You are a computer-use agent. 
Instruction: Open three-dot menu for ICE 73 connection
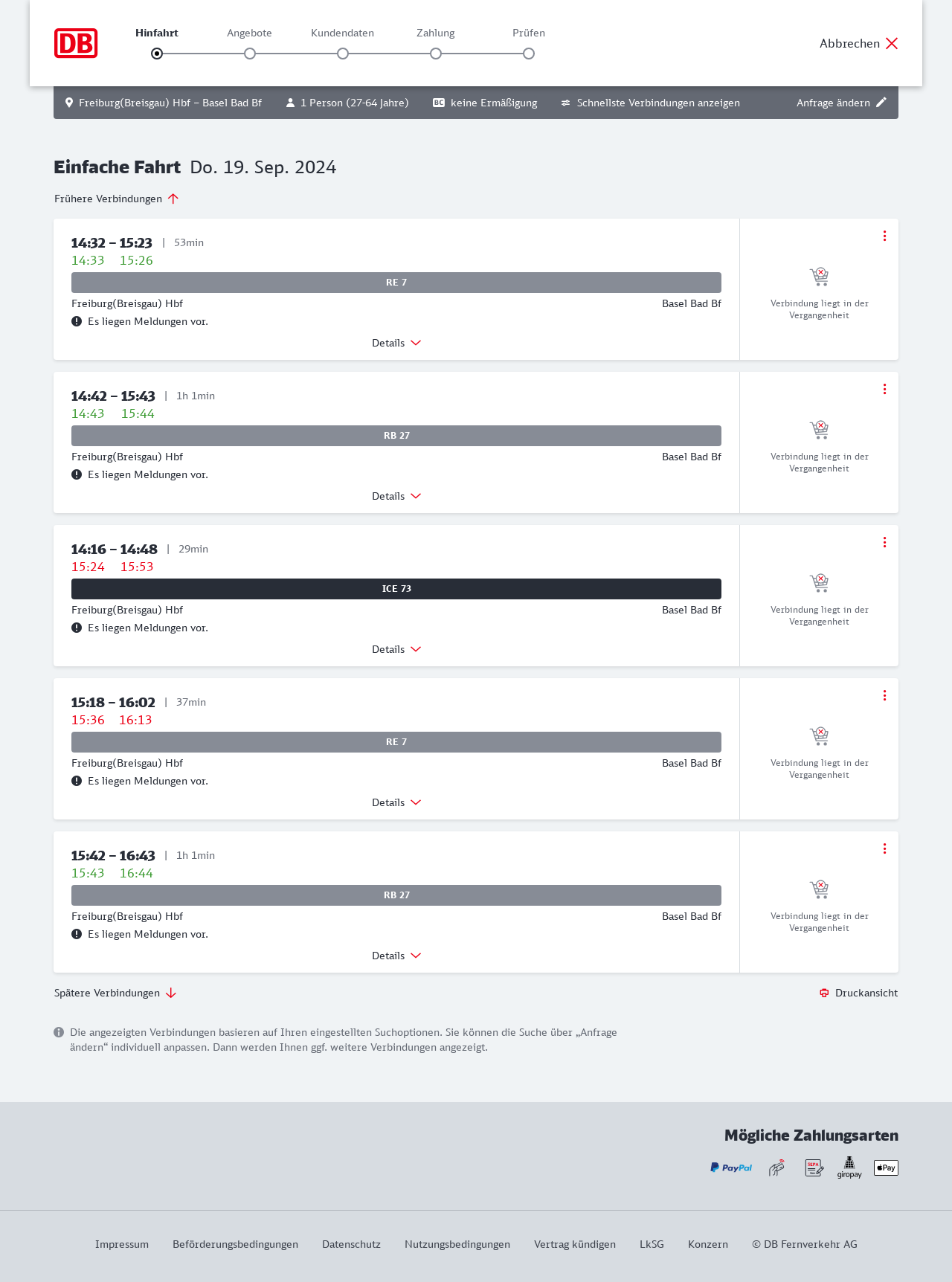884,542
